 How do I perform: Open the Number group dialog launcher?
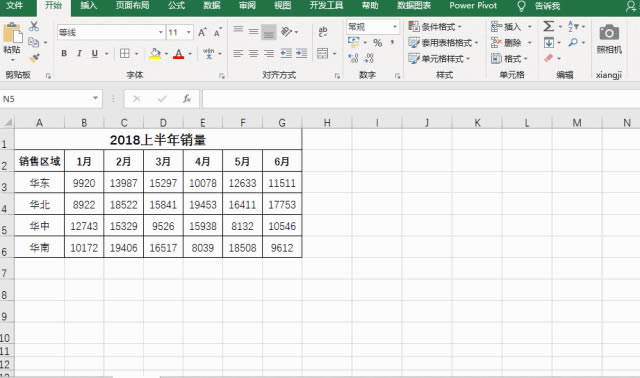[x=397, y=76]
